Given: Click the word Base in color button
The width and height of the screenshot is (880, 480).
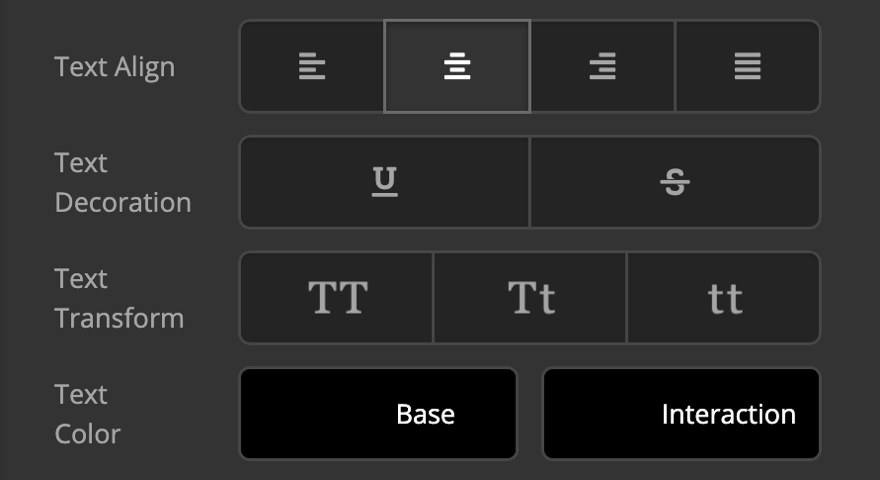Looking at the screenshot, I should pos(425,414).
